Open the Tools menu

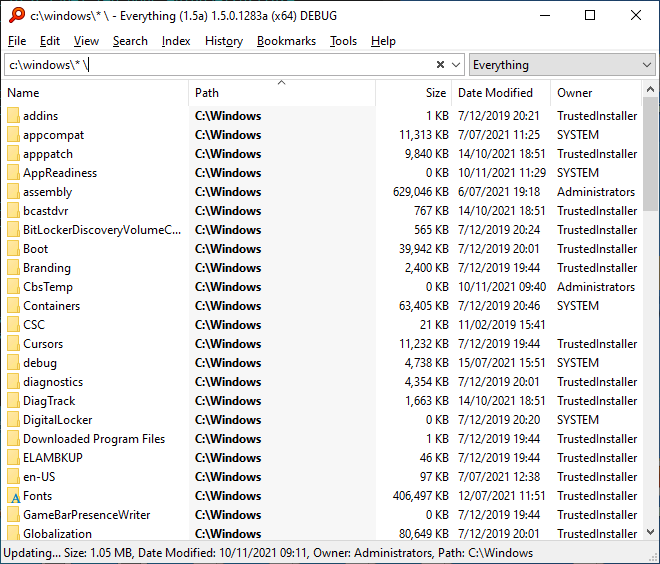coord(343,41)
